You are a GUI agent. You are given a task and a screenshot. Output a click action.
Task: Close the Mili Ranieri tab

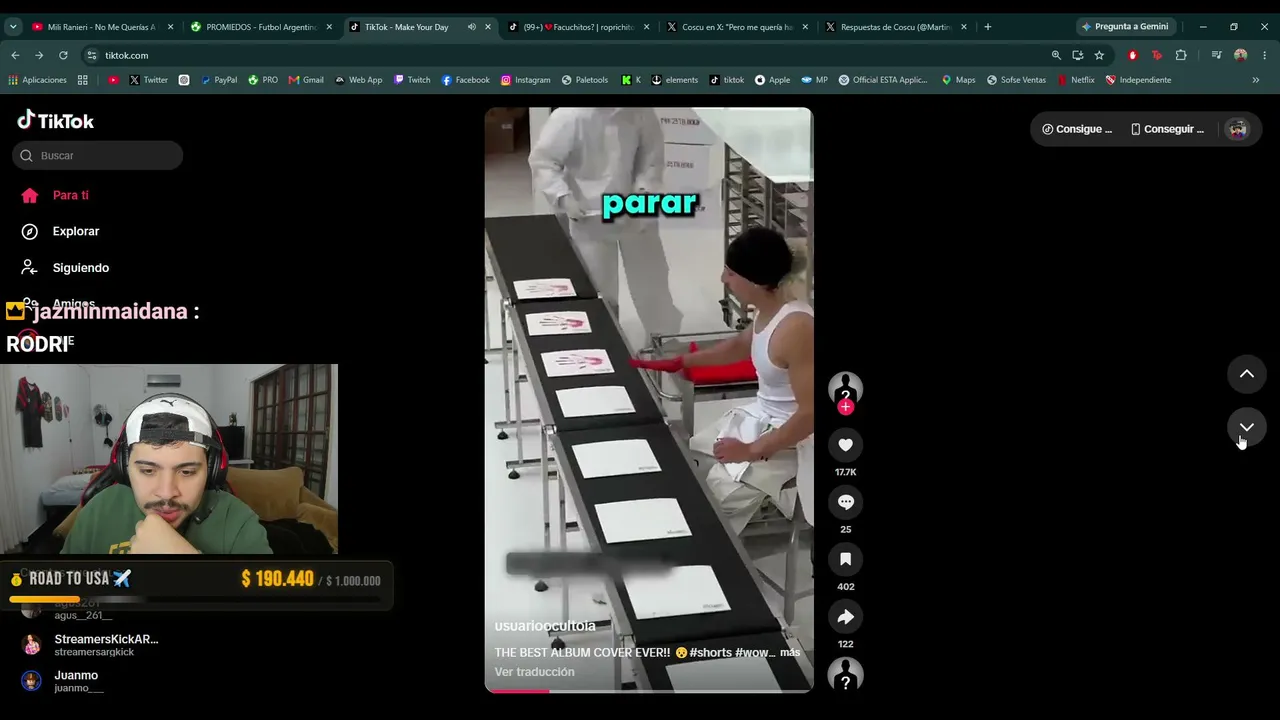170,27
